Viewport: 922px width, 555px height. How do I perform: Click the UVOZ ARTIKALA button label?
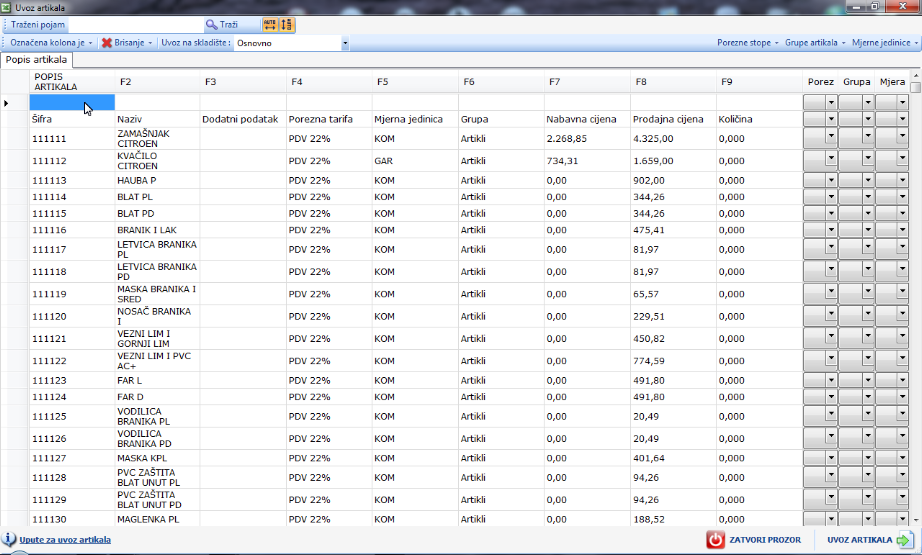(x=860, y=540)
